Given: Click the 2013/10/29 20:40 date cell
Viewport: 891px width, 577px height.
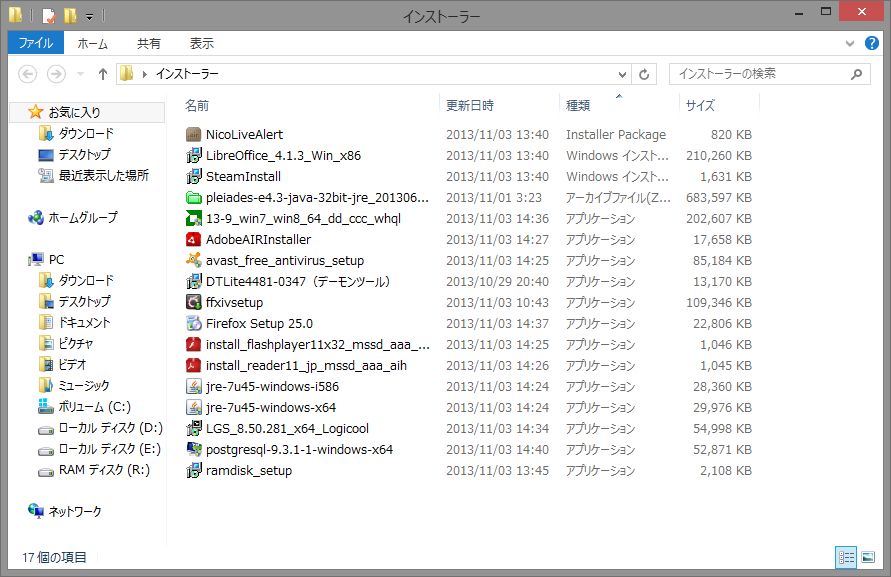Looking at the screenshot, I should [497, 282].
